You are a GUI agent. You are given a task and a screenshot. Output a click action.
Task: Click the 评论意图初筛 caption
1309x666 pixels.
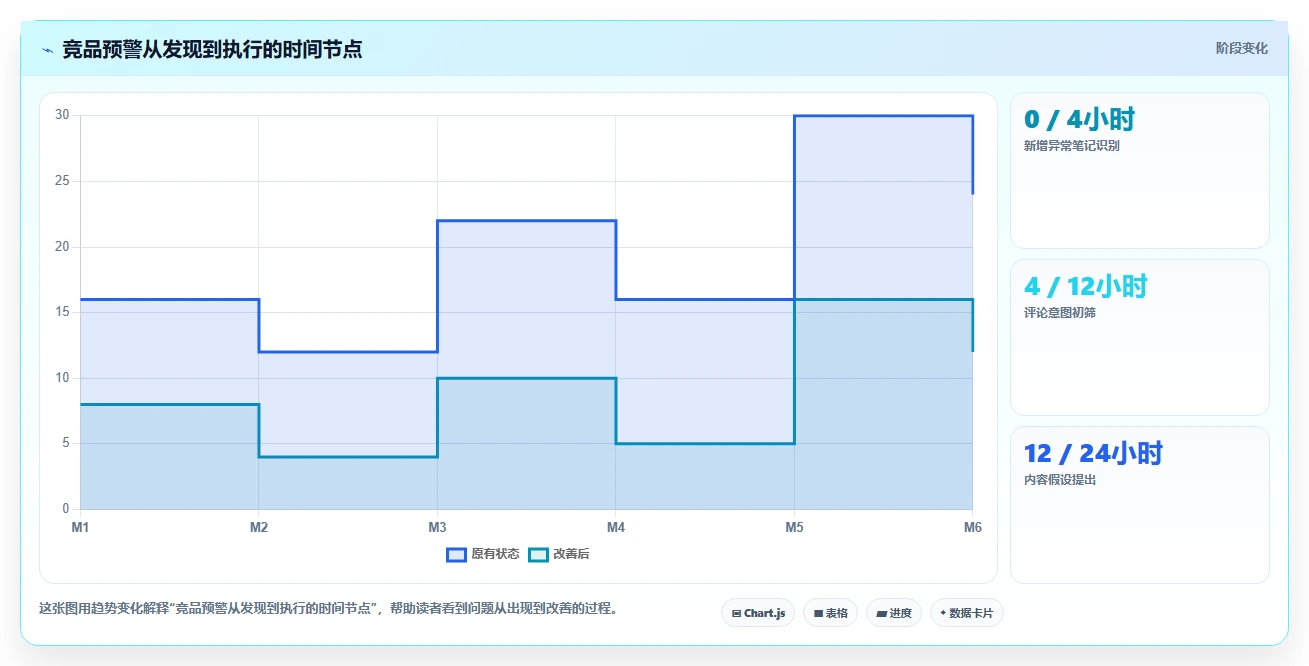coord(1060,313)
